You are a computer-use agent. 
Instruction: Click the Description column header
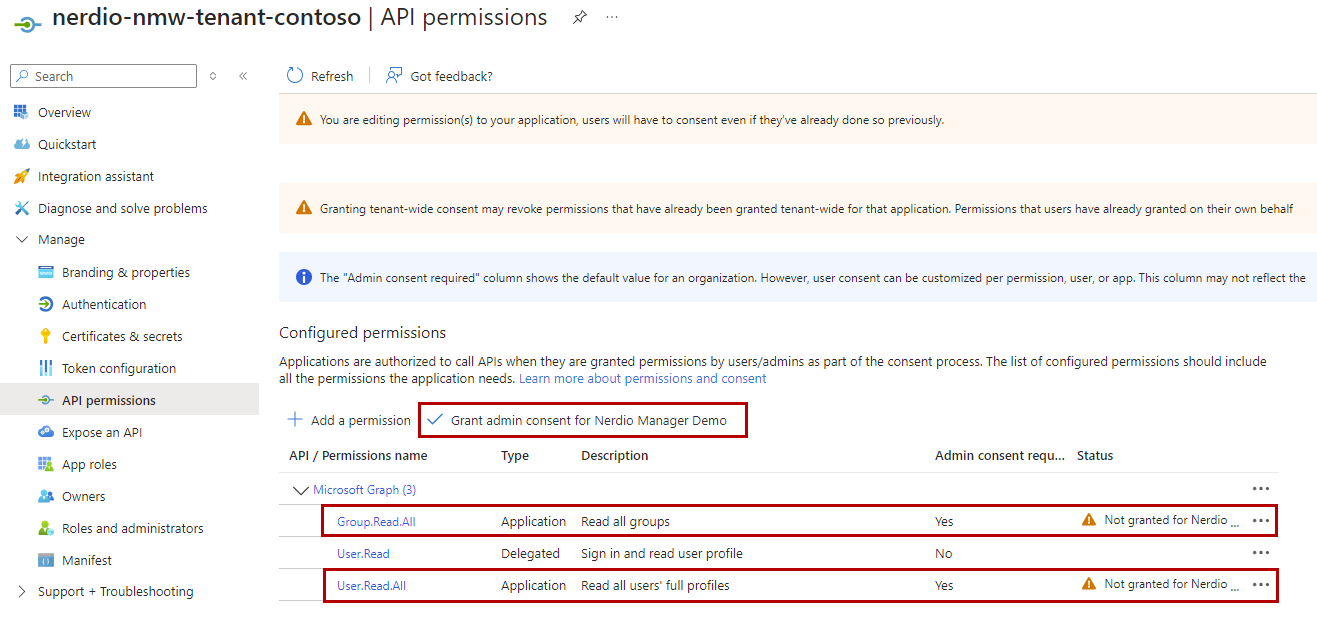pyautogui.click(x=615, y=455)
